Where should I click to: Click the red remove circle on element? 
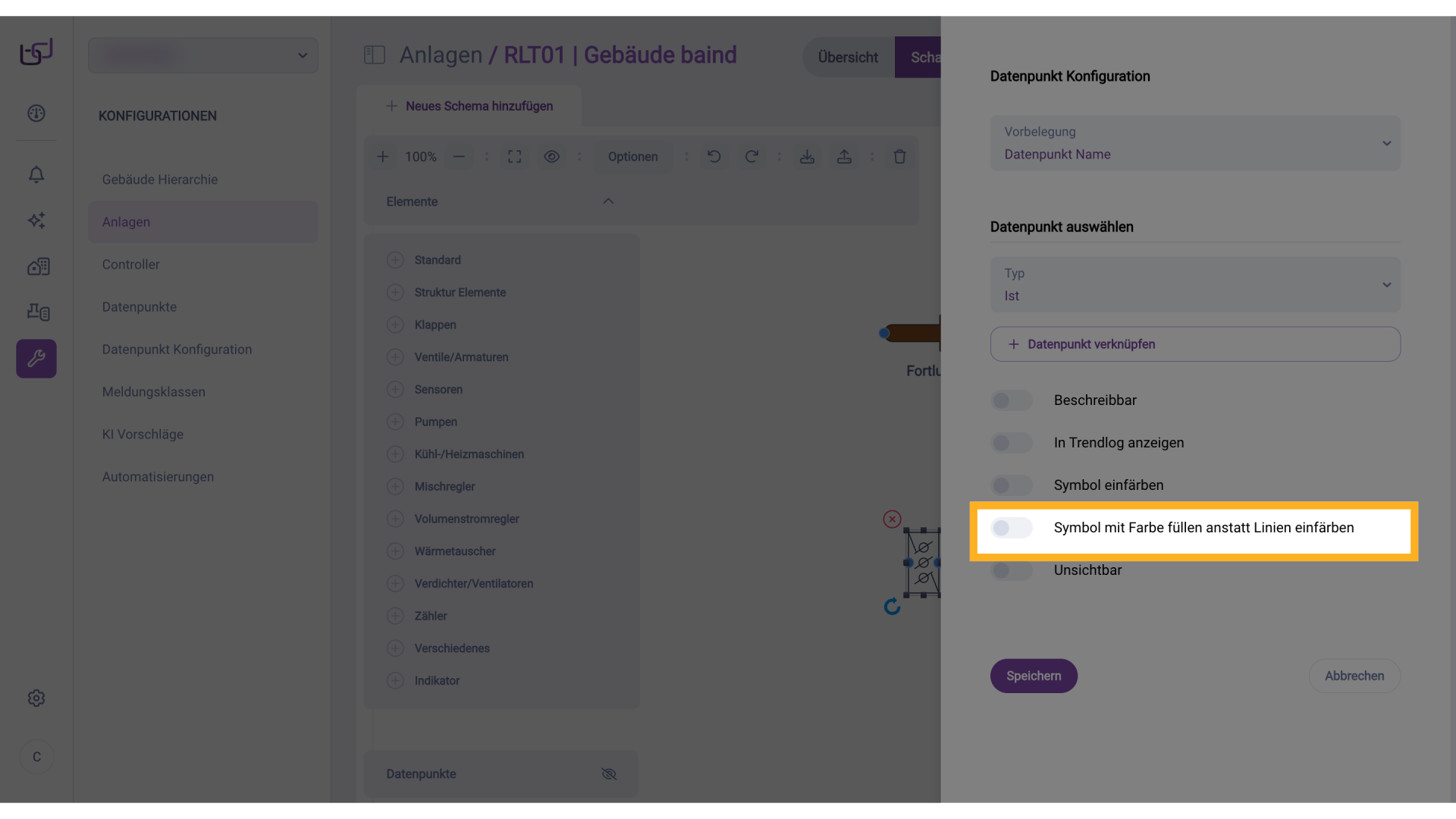(892, 519)
